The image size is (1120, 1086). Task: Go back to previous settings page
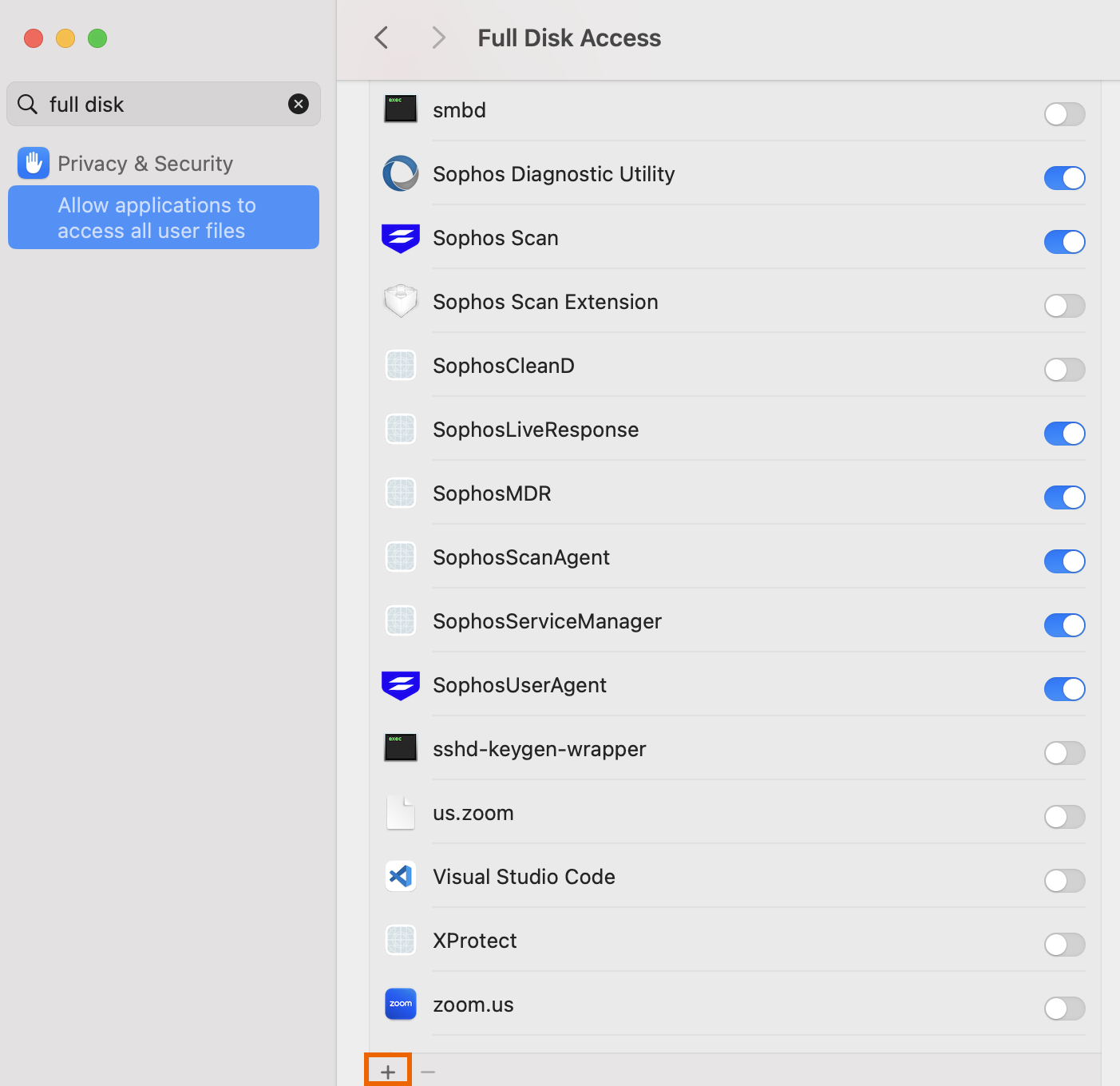point(382,38)
